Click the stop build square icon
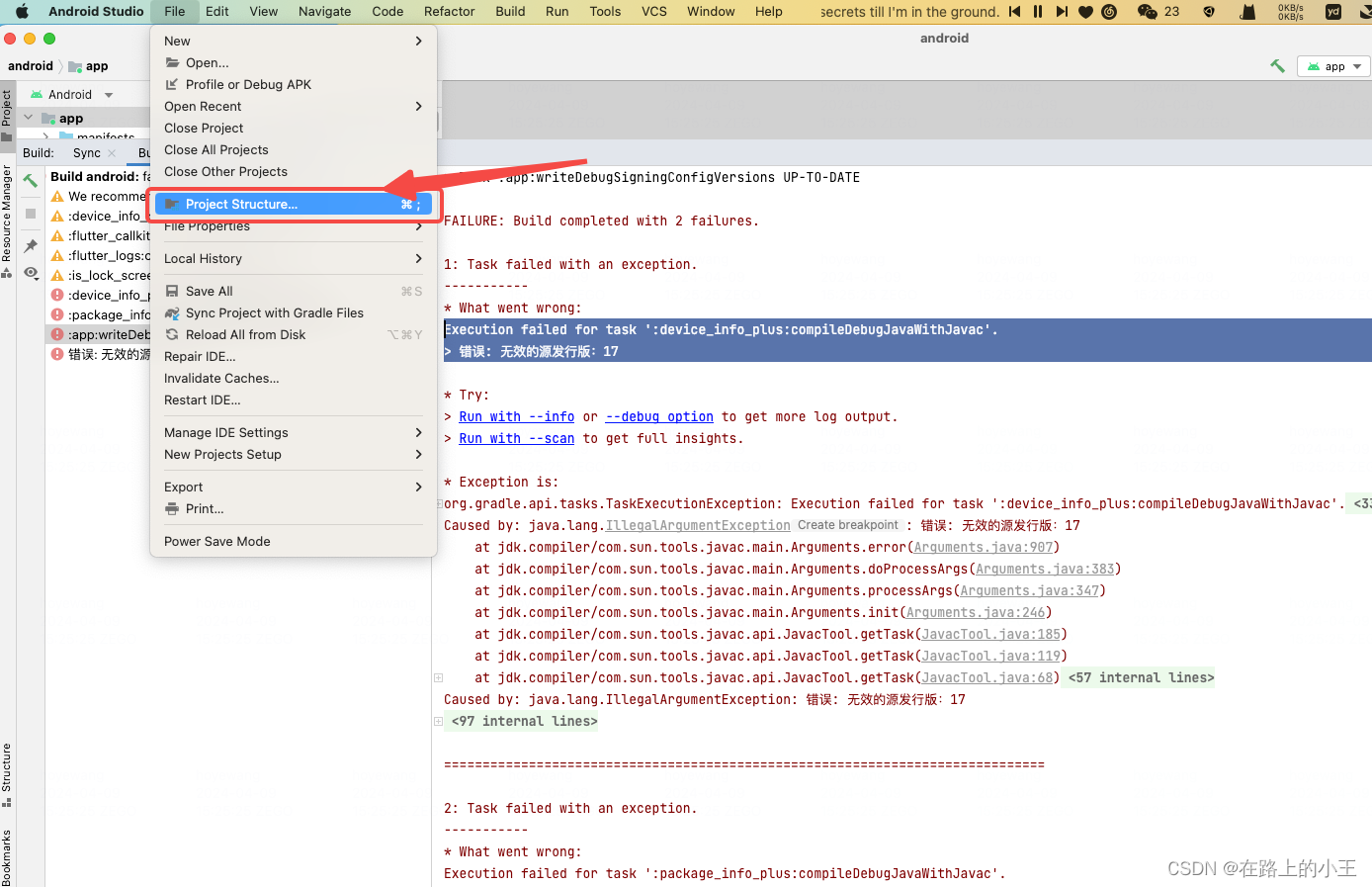 tap(31, 214)
